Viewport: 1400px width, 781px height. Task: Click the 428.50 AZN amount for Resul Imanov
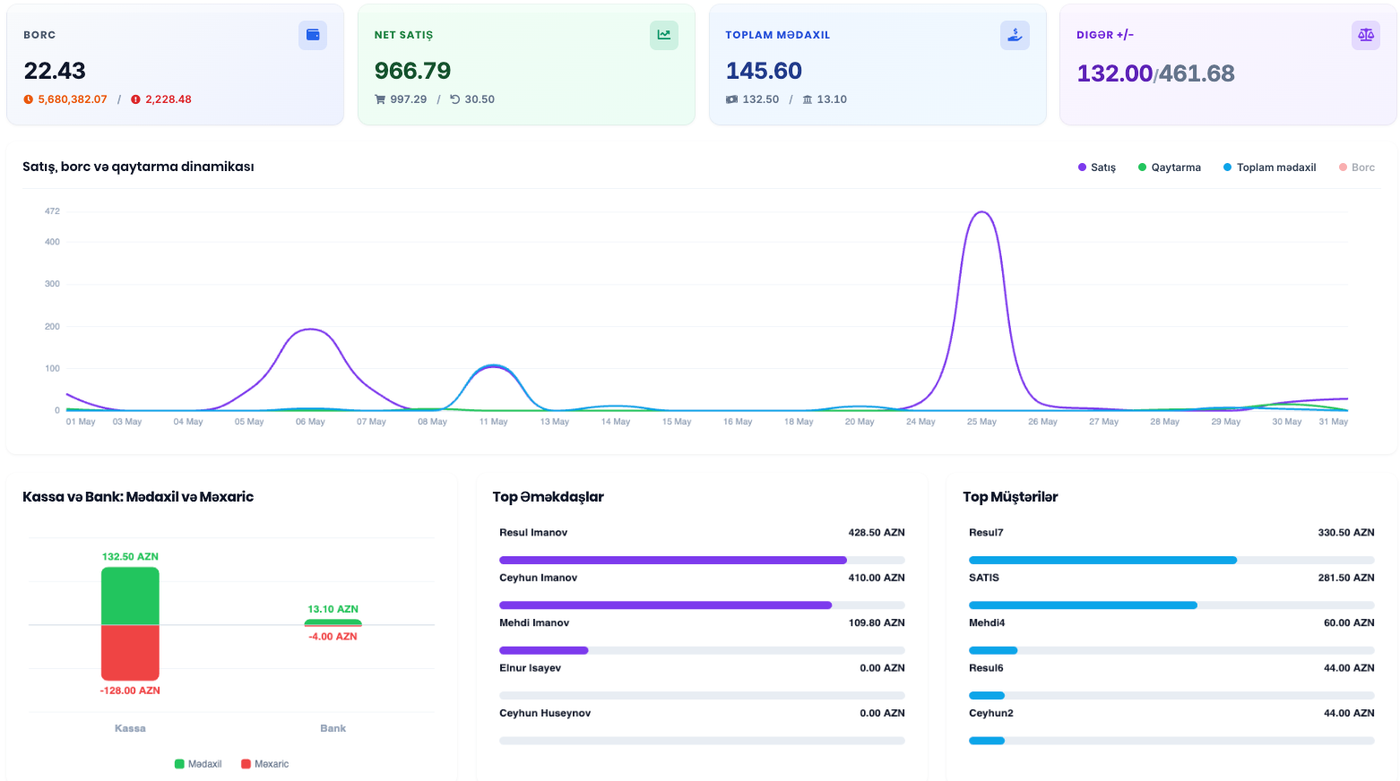coord(876,533)
